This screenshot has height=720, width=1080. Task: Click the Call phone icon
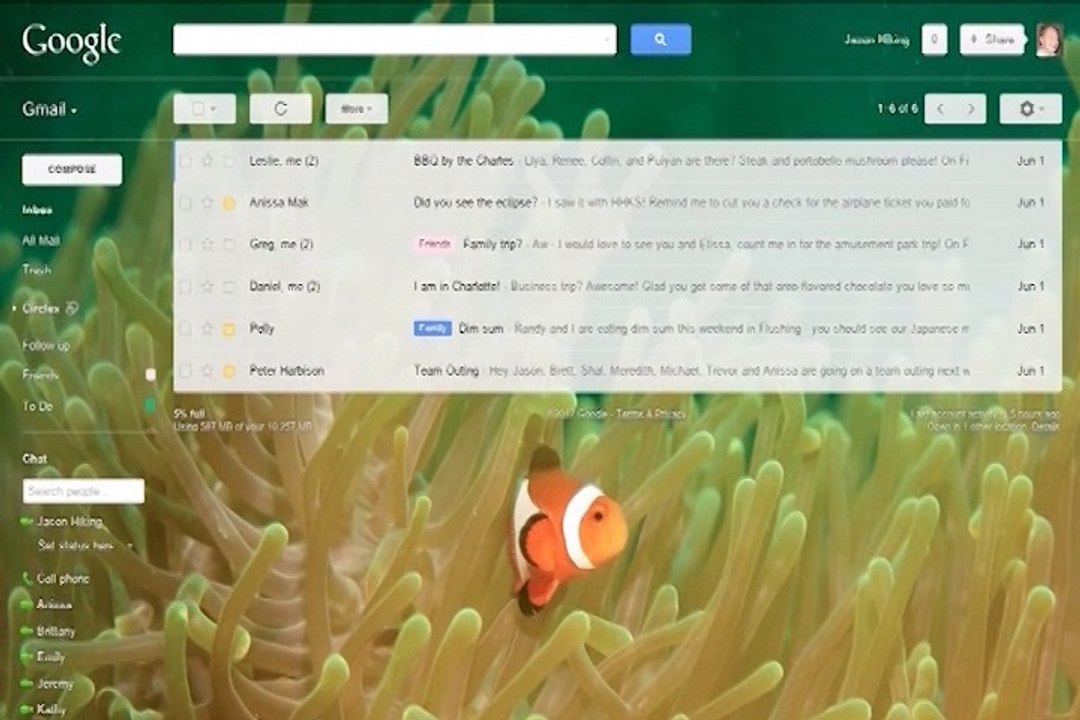pos(27,578)
